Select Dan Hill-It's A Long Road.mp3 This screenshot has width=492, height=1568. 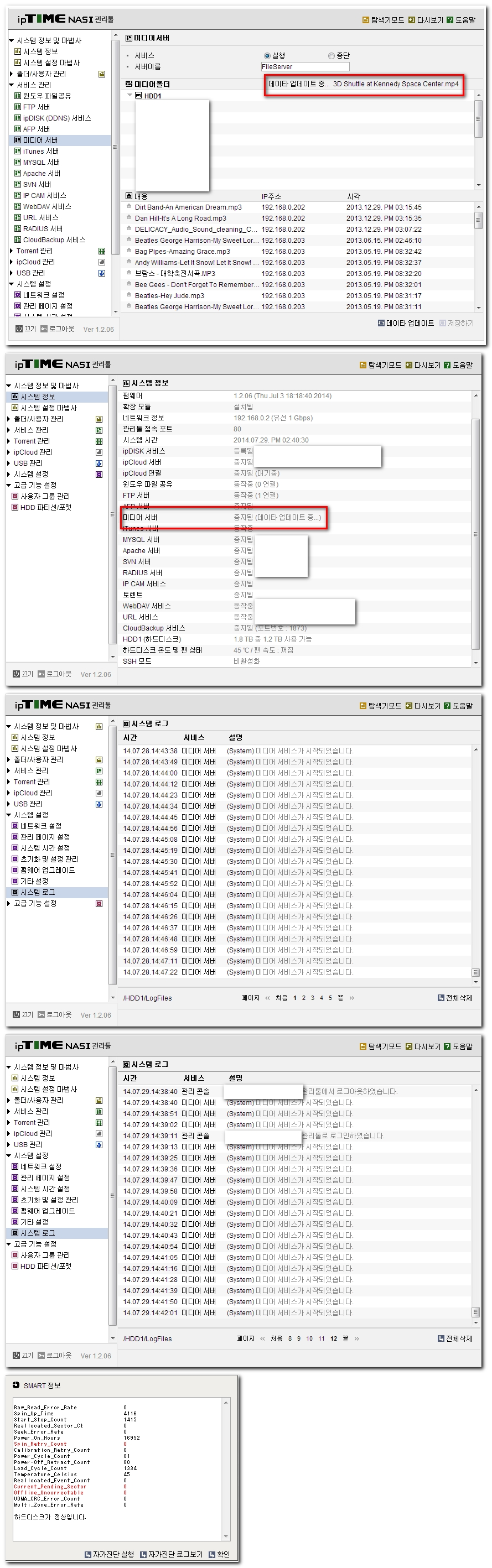point(180,218)
